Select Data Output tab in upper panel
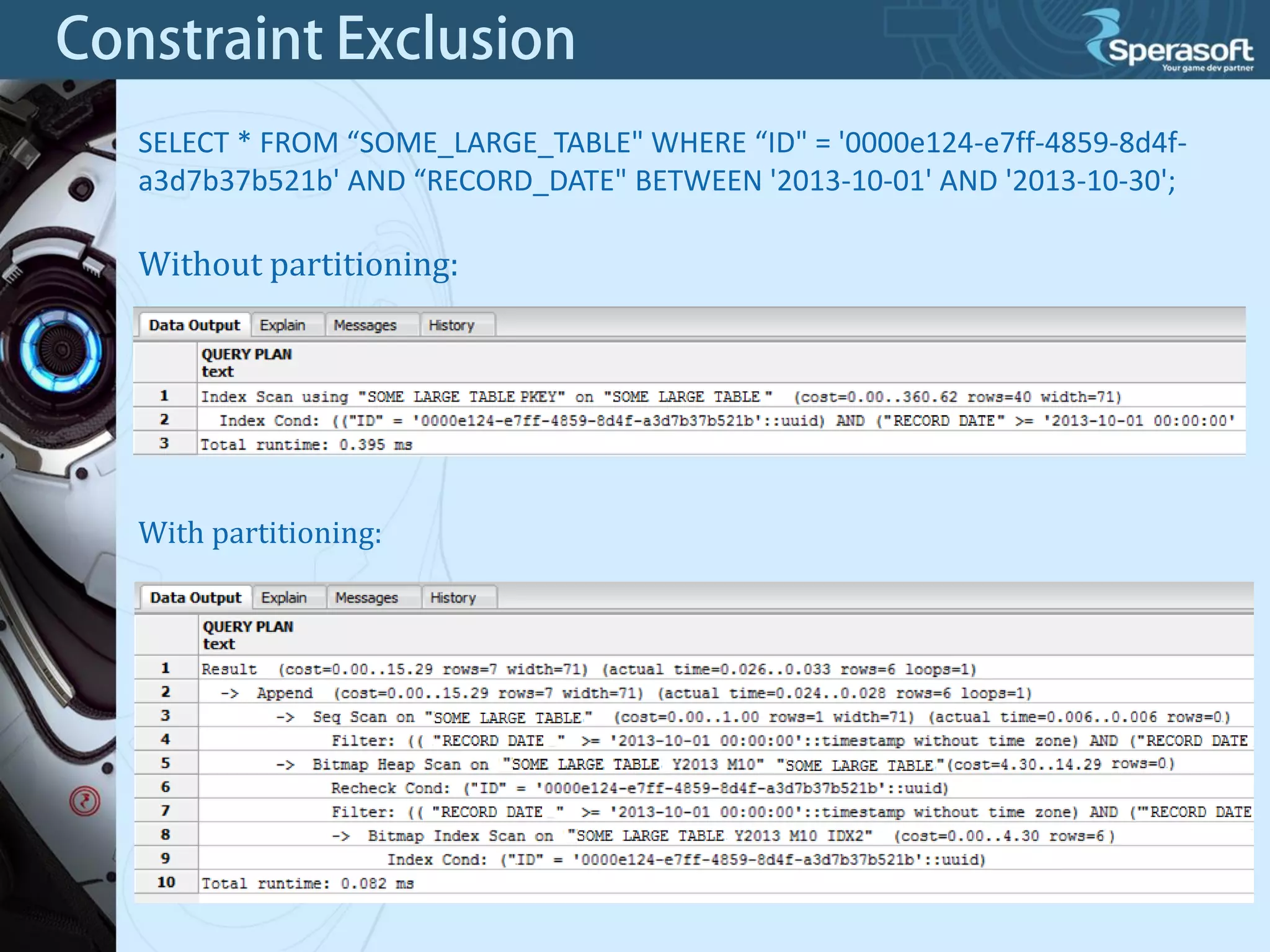The height and width of the screenshot is (952, 1270). [x=194, y=325]
